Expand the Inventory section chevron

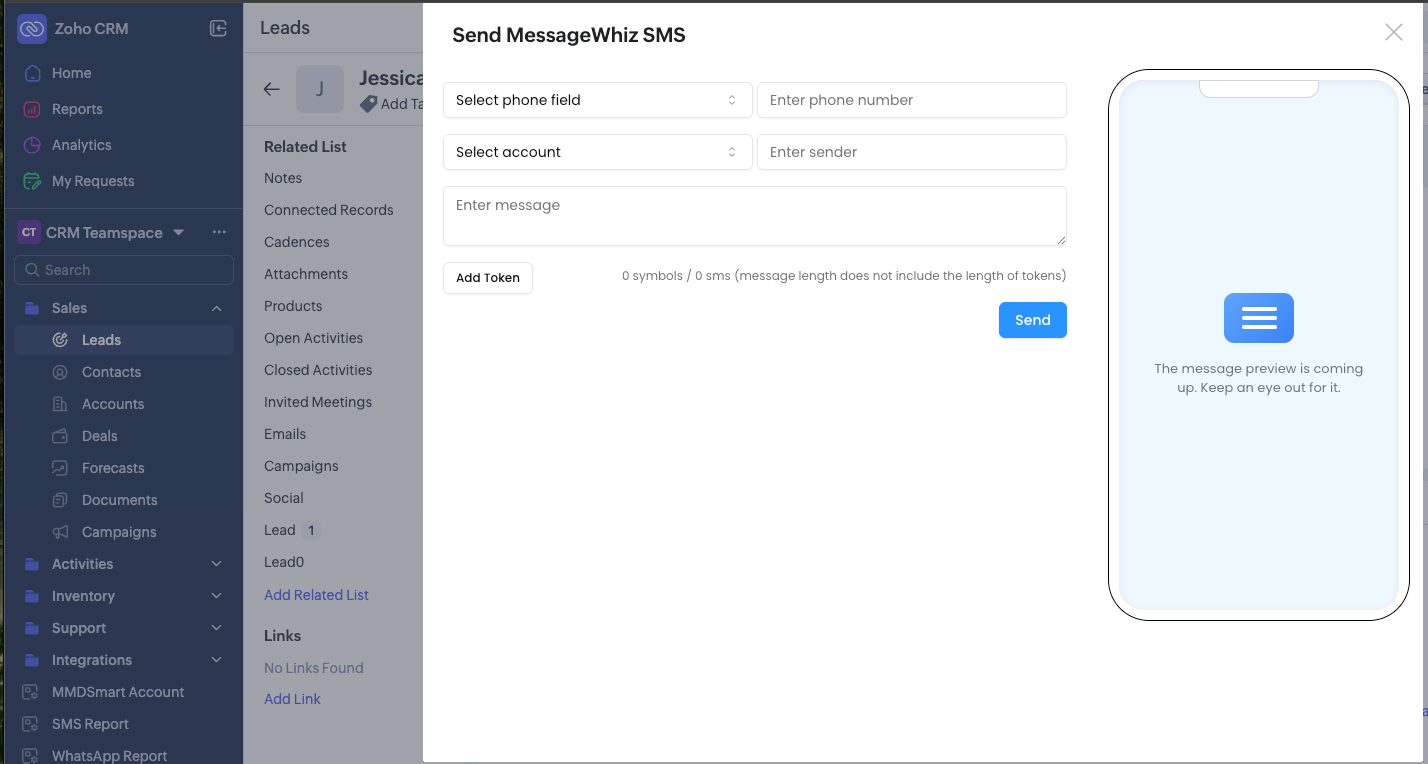click(x=217, y=596)
